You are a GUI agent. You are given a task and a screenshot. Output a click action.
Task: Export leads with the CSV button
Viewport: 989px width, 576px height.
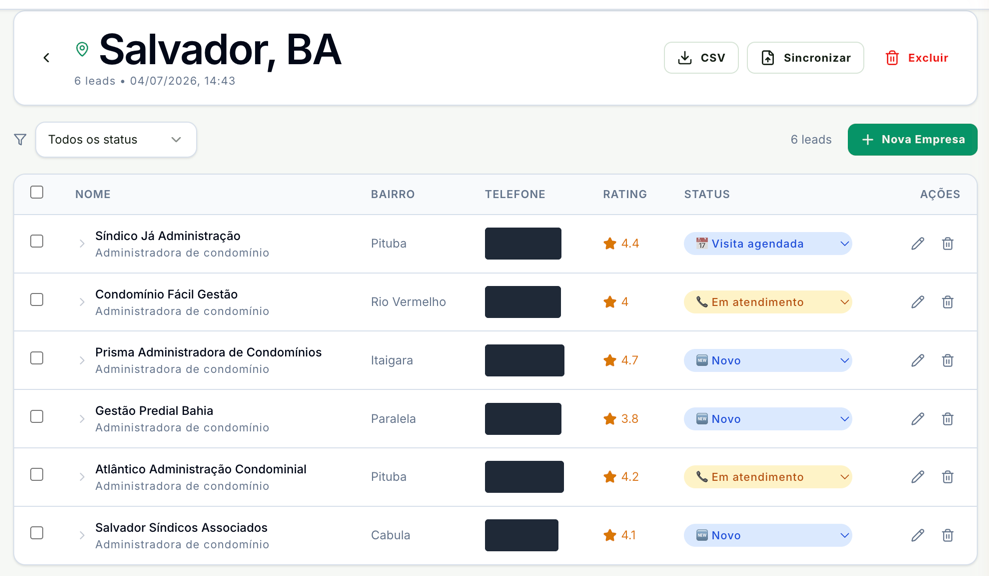[x=701, y=57]
